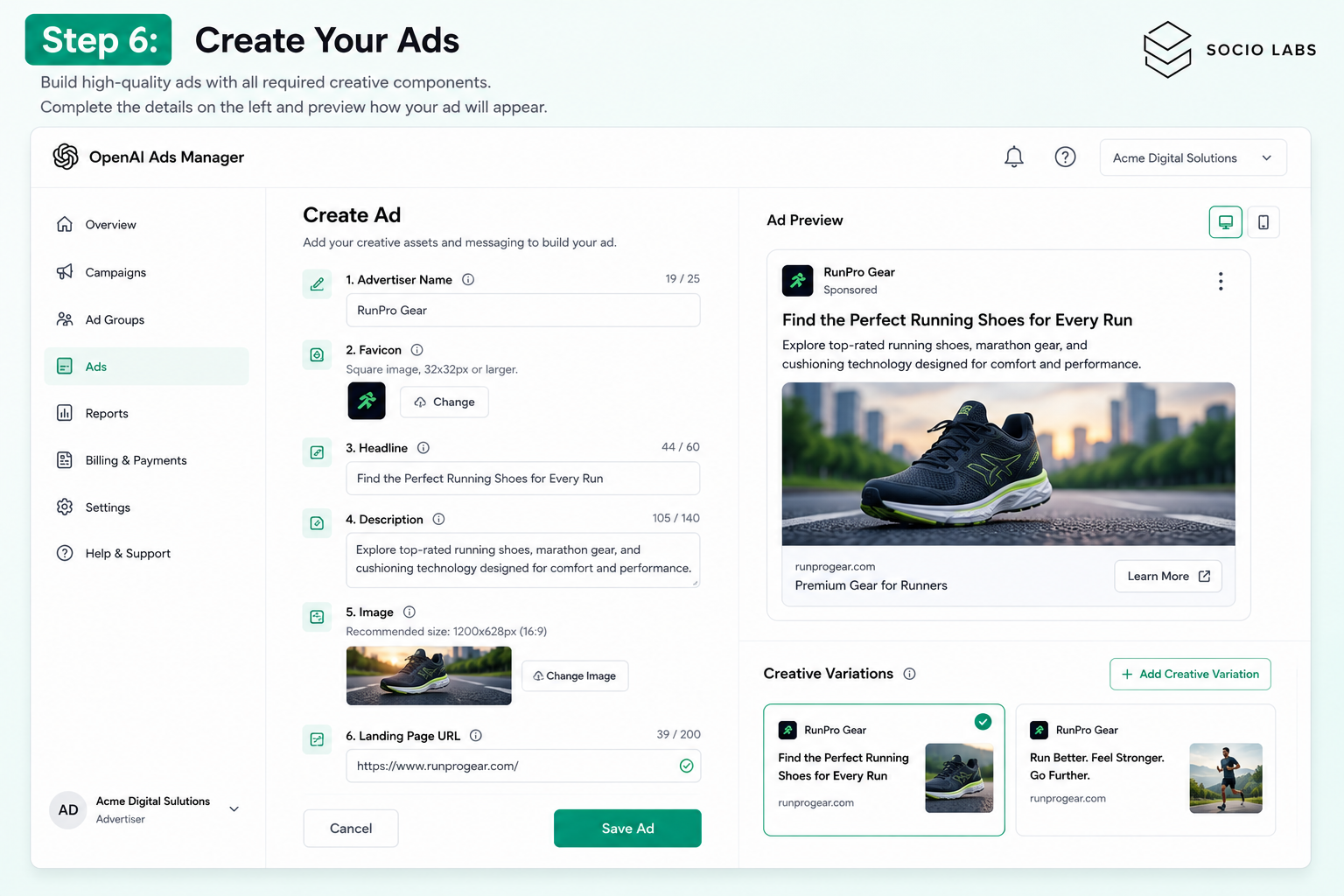The image size is (1344, 896).
Task: Click the Creative Variations info icon
Action: tap(910, 674)
